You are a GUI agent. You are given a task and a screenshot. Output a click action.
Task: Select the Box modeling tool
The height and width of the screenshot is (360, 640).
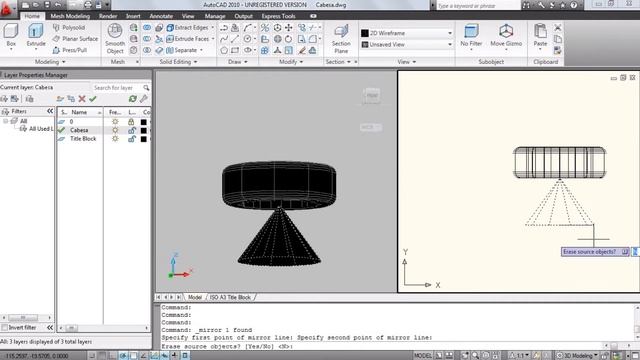pyautogui.click(x=11, y=36)
